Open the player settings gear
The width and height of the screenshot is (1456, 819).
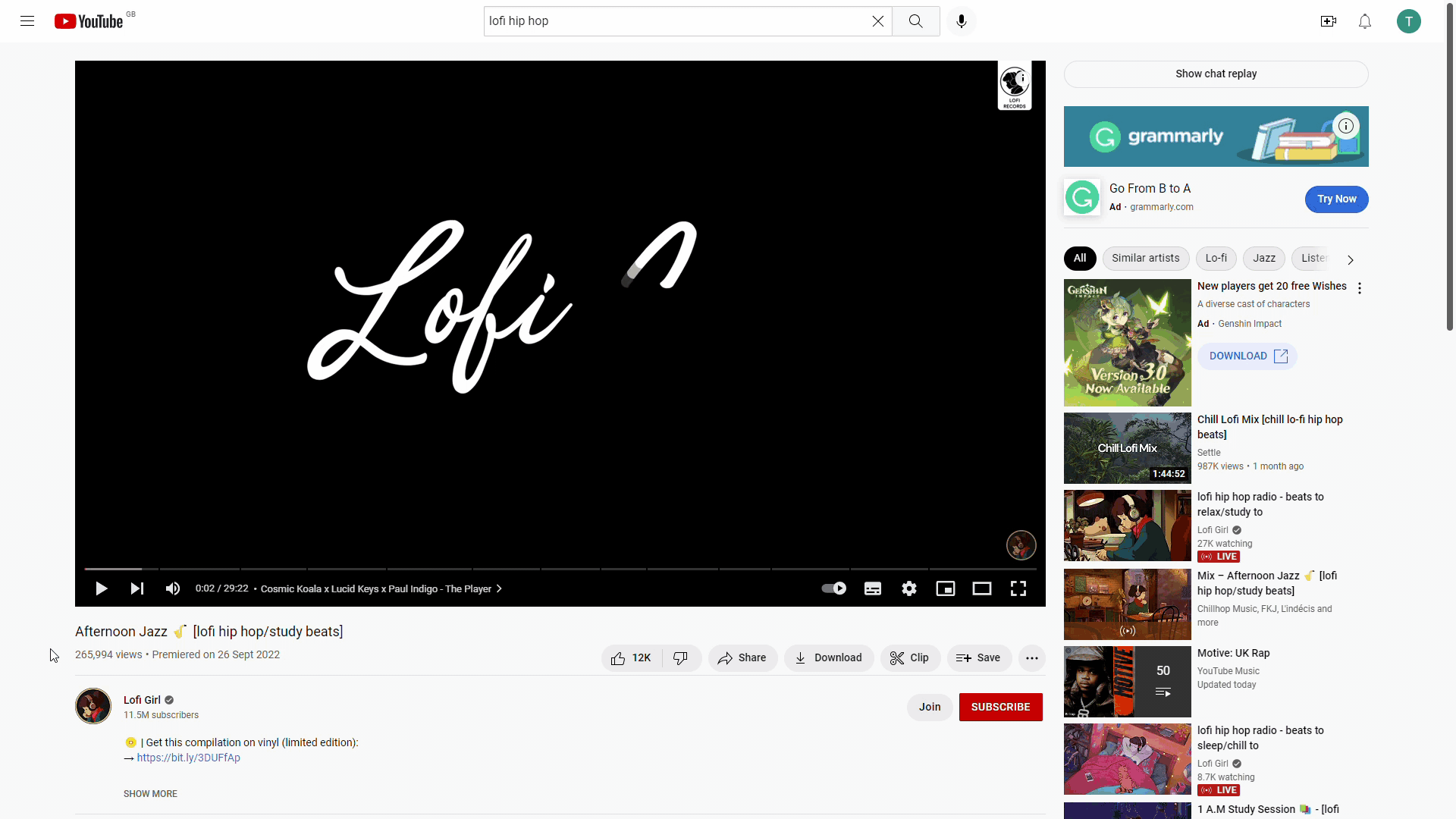pos(909,588)
